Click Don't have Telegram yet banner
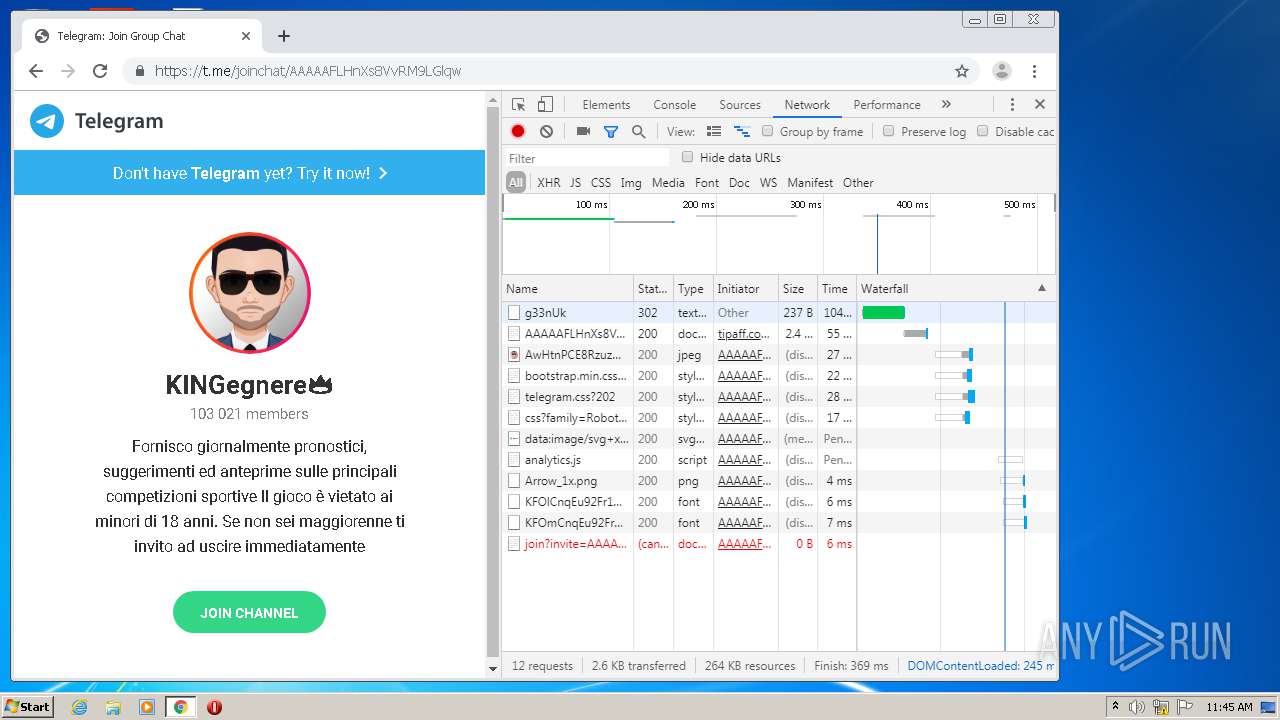 (x=249, y=173)
